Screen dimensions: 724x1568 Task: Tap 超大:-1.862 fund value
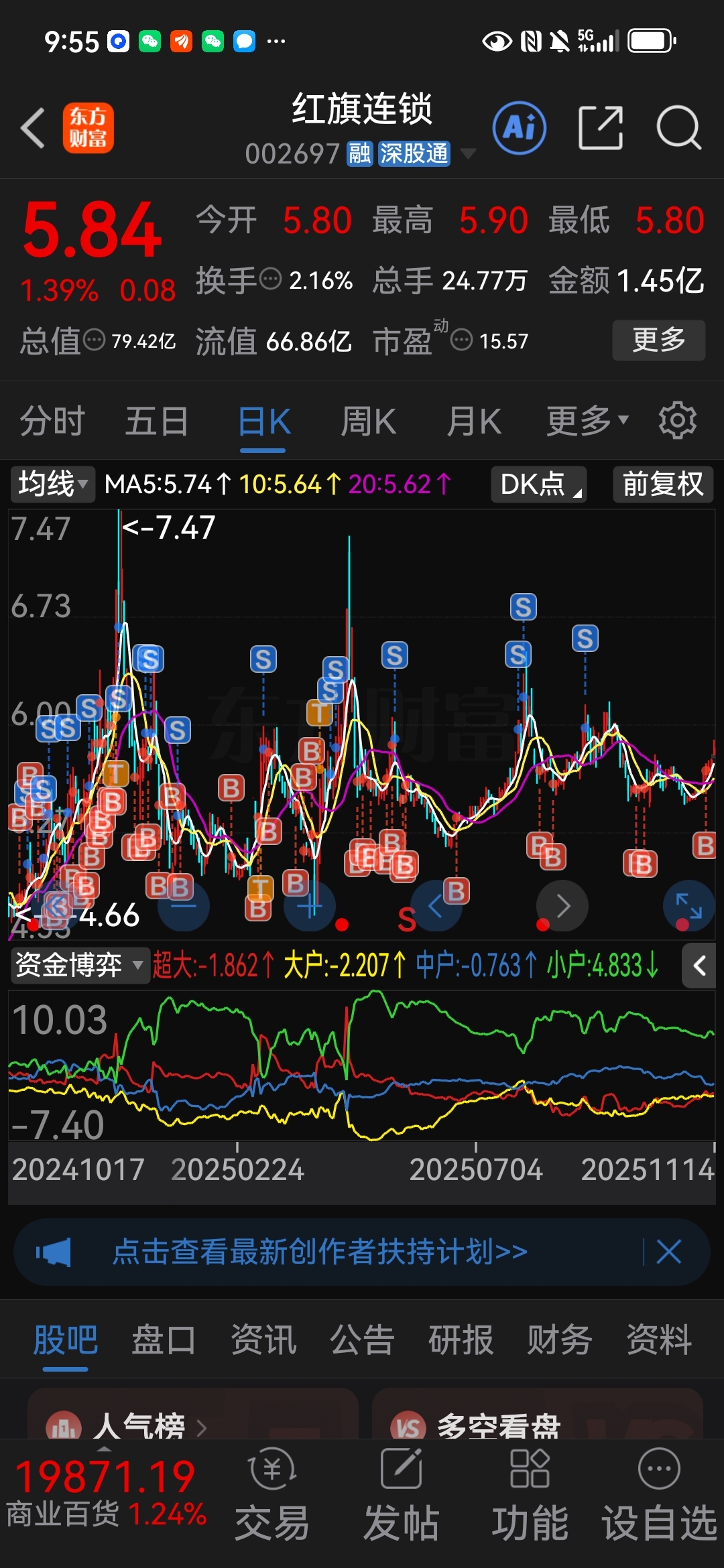tap(213, 966)
